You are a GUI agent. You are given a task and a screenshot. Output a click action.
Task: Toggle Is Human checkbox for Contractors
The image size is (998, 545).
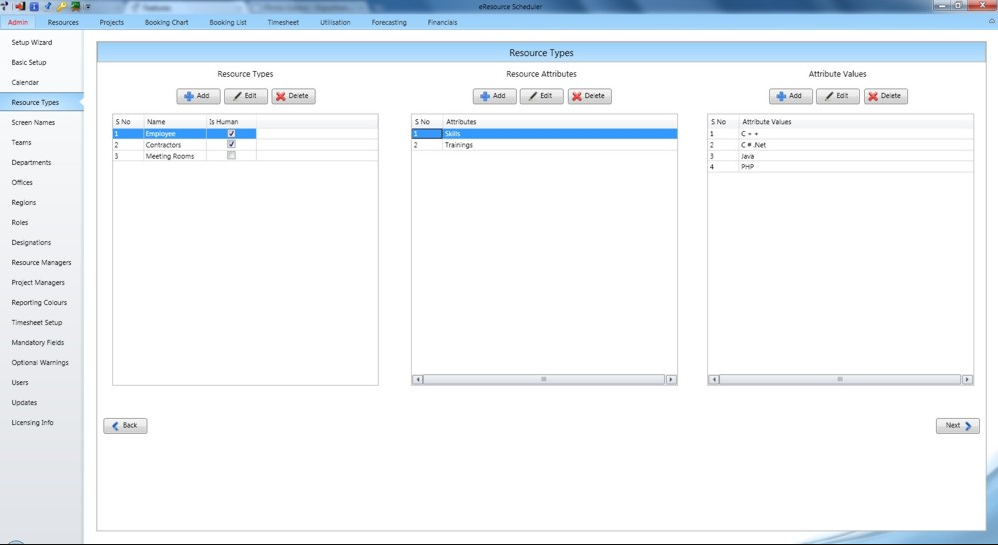coord(231,145)
